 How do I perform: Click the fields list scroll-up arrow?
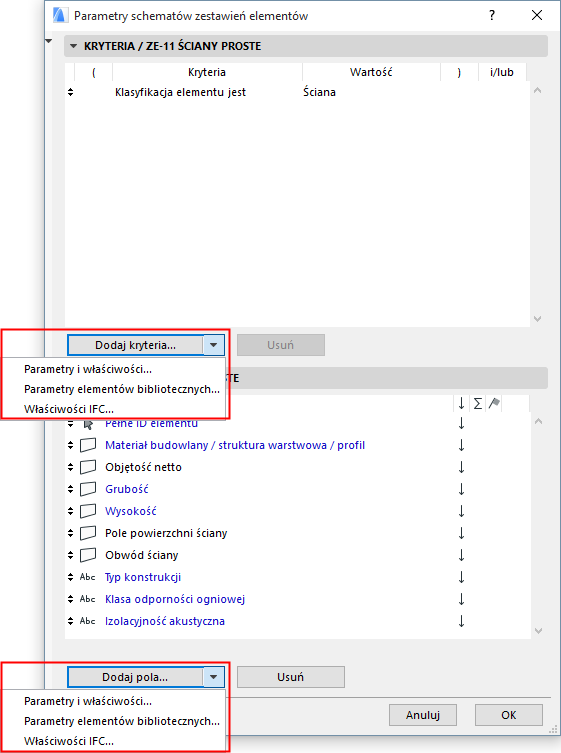(538, 422)
